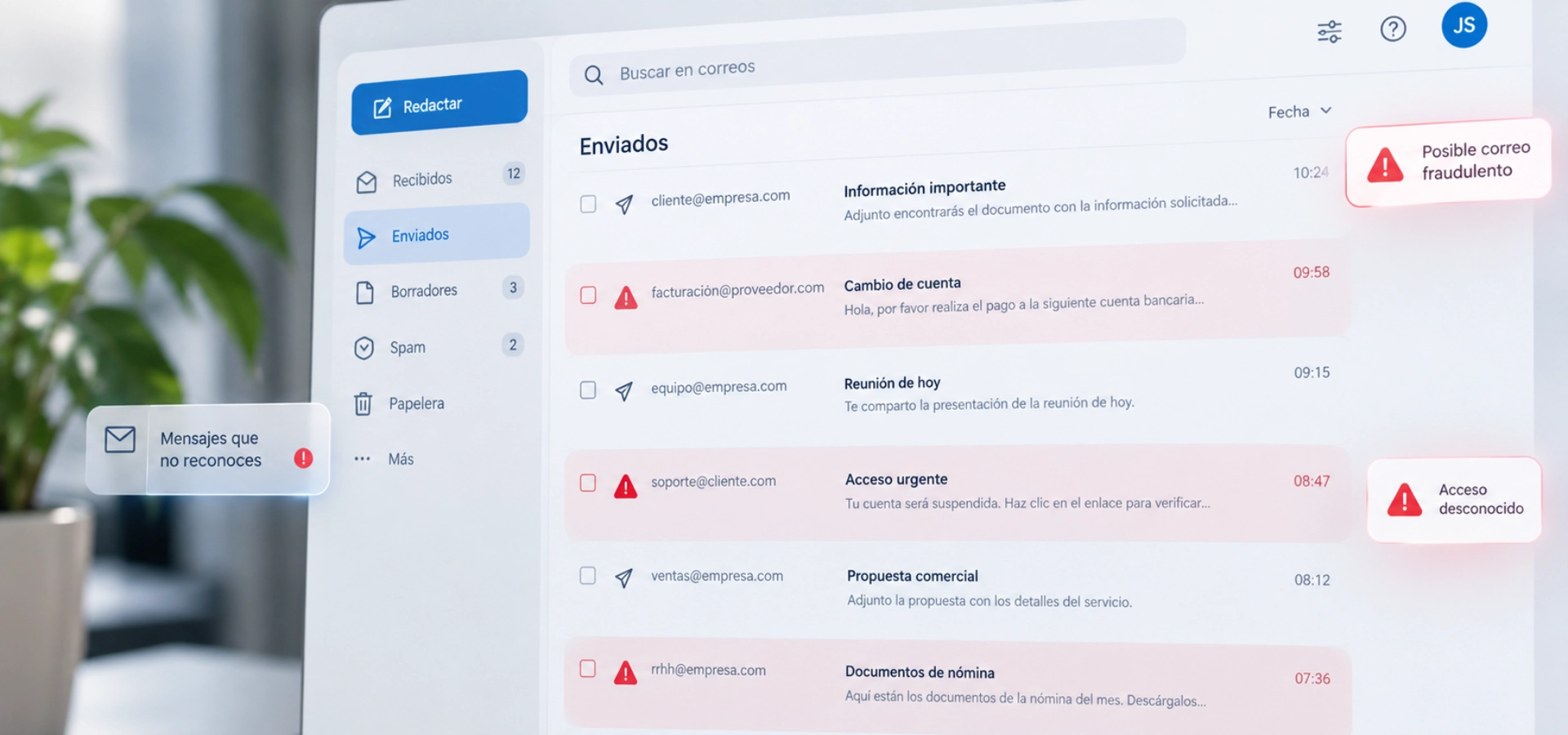Open the Fecha sort dropdown
The width and height of the screenshot is (1568, 735).
point(1300,111)
